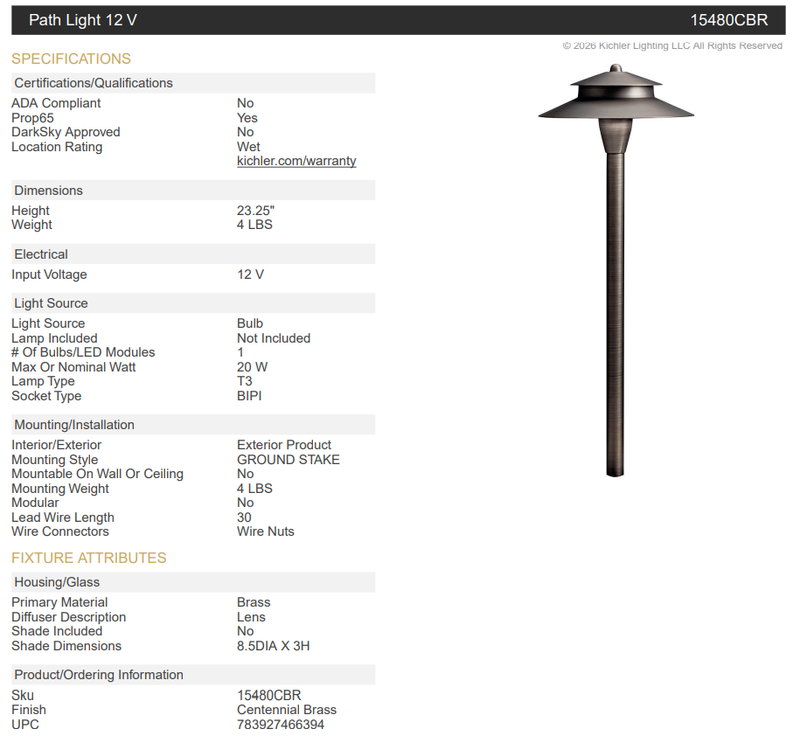Select the 15480CBR model number in header

pyautogui.click(x=729, y=20)
